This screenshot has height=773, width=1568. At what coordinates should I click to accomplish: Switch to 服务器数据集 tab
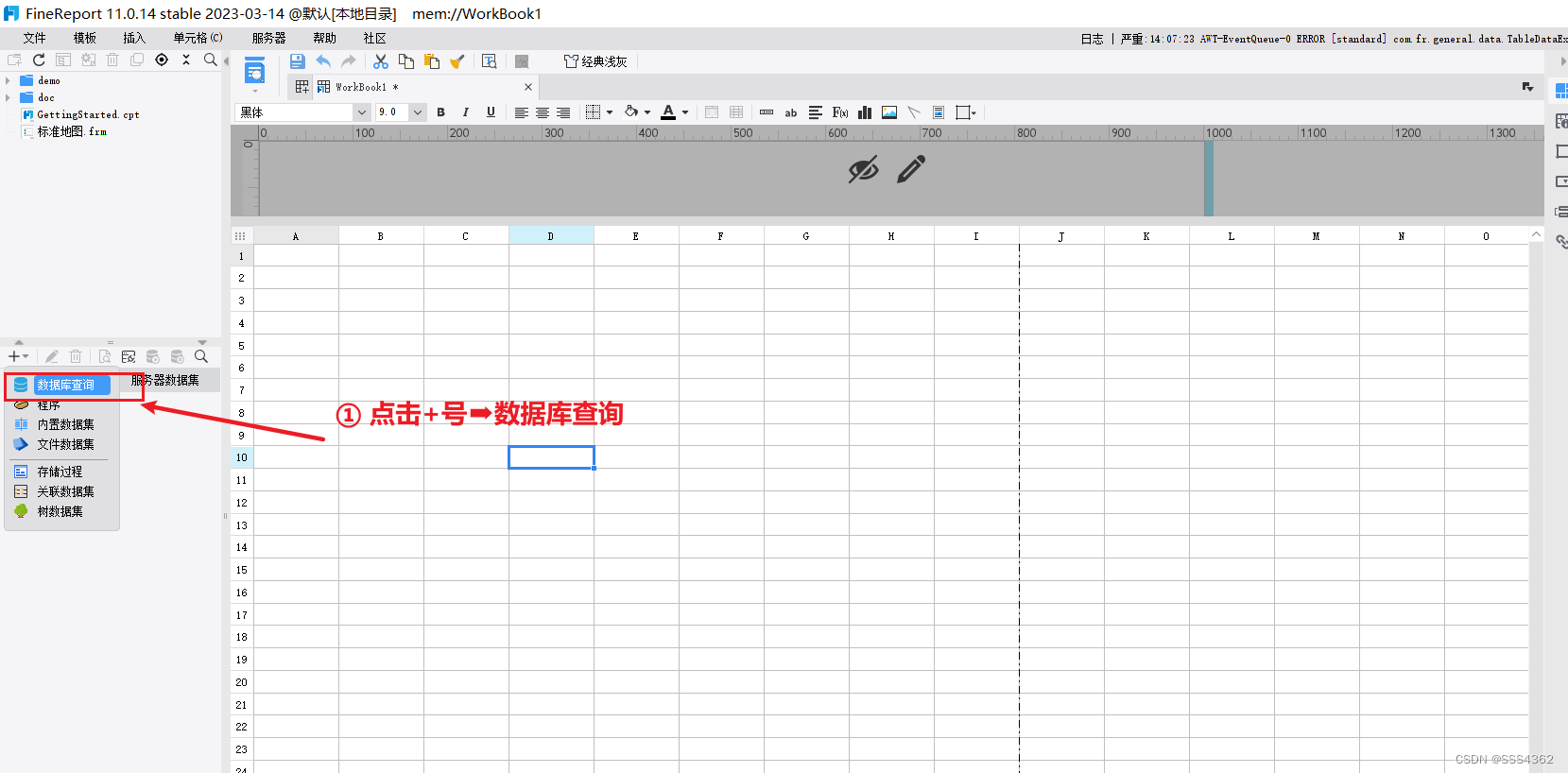point(165,380)
